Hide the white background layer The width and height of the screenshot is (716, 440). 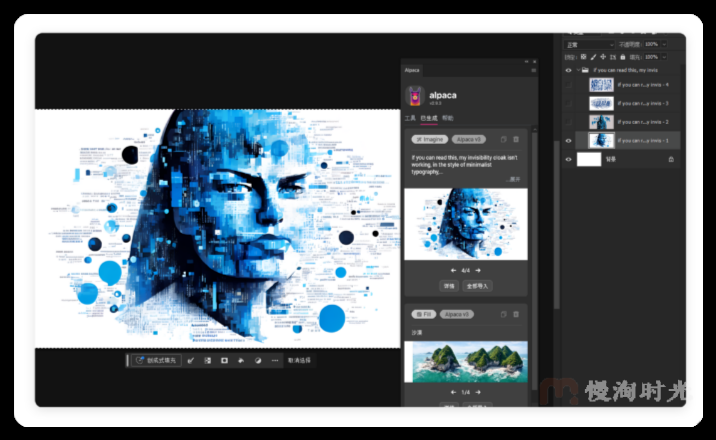569,159
